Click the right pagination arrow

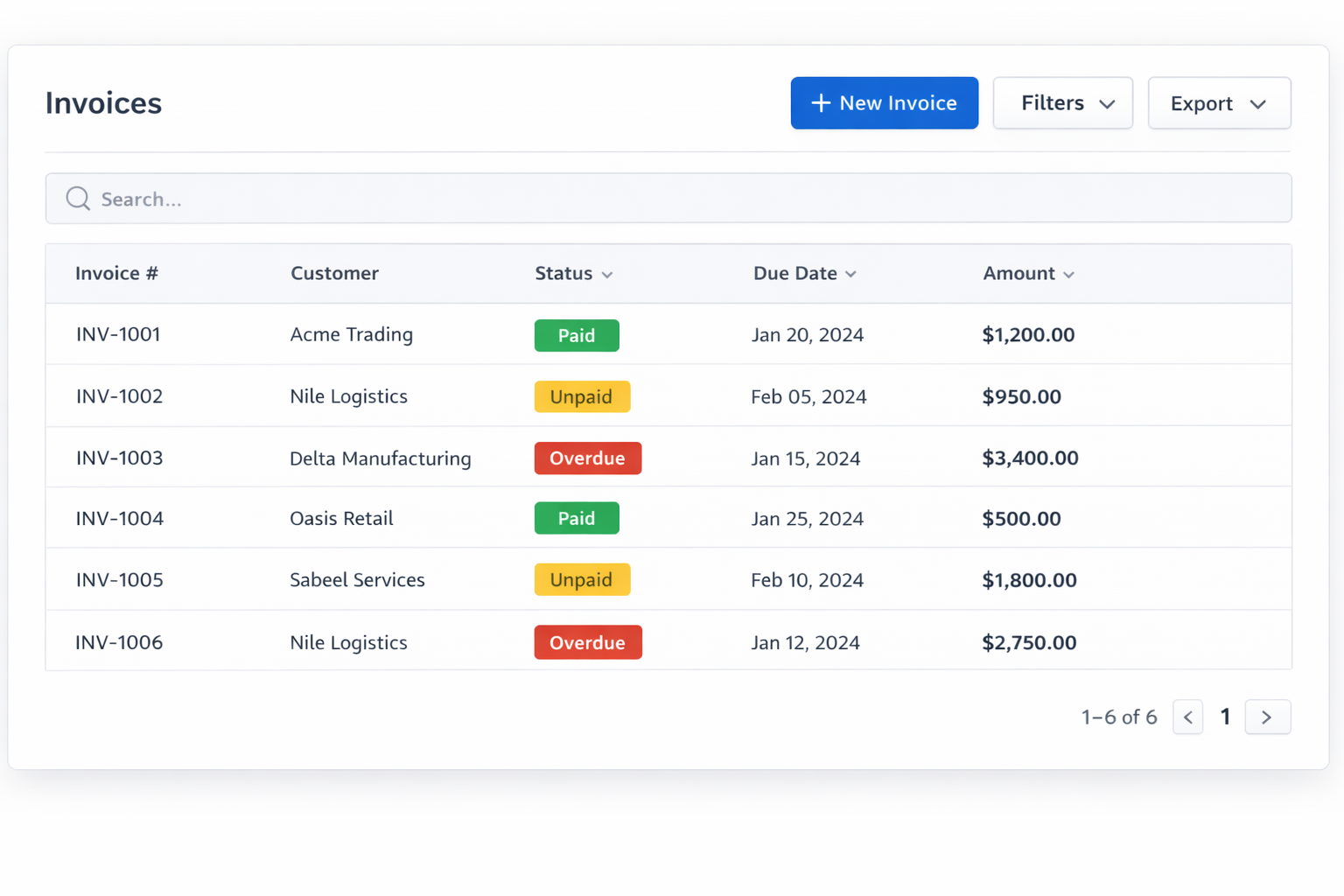[1268, 717]
